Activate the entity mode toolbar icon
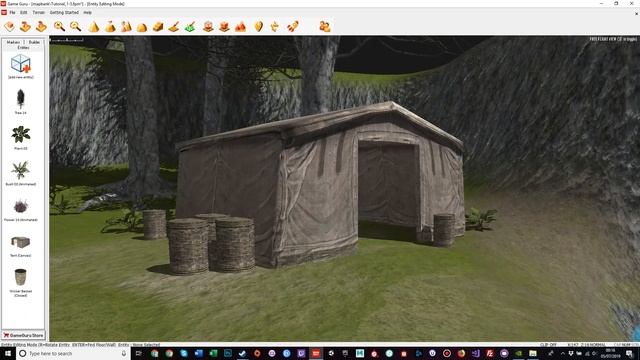 [208, 27]
